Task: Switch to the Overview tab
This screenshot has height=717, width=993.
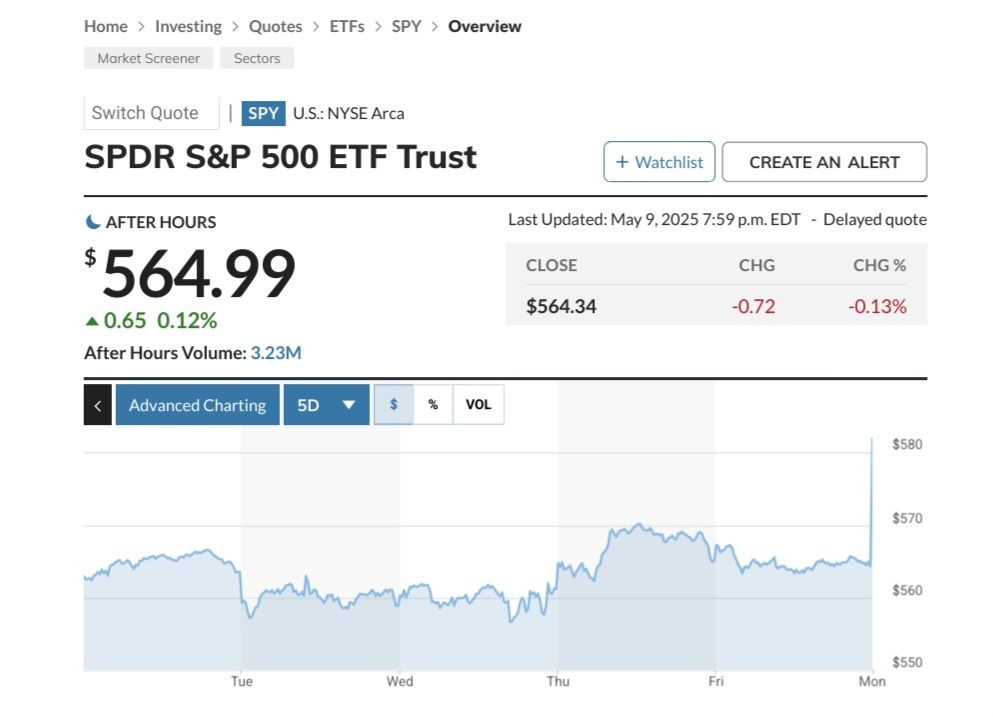Action: tap(485, 26)
